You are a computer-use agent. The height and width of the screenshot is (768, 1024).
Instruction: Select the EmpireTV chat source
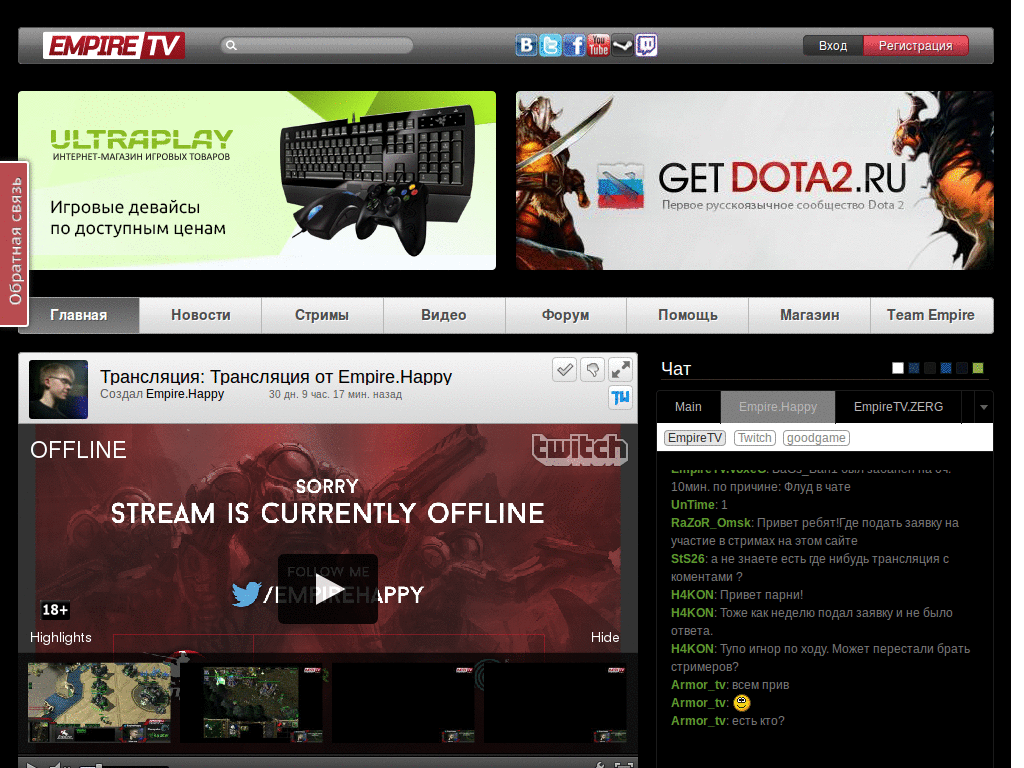click(x=695, y=438)
